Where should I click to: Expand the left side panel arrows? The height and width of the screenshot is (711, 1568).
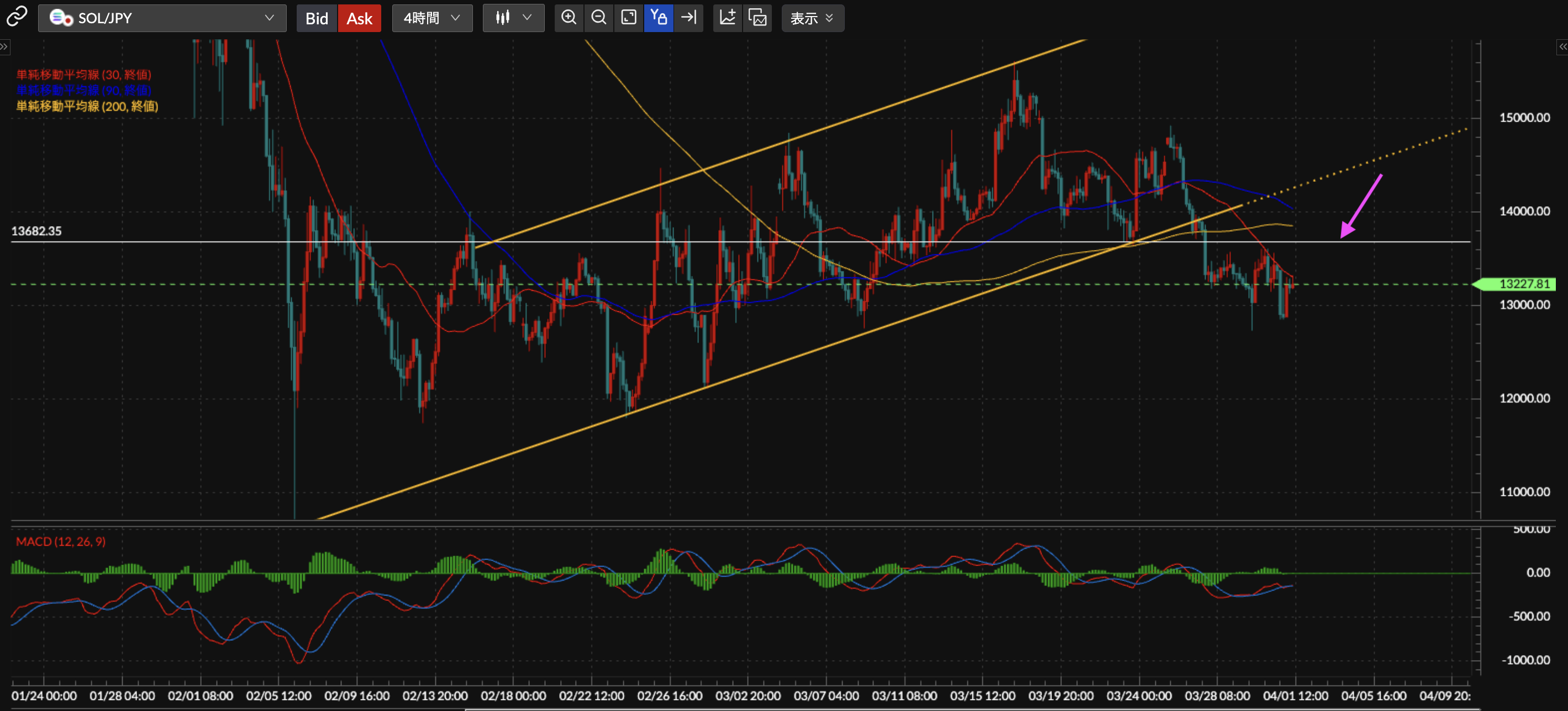[4, 47]
